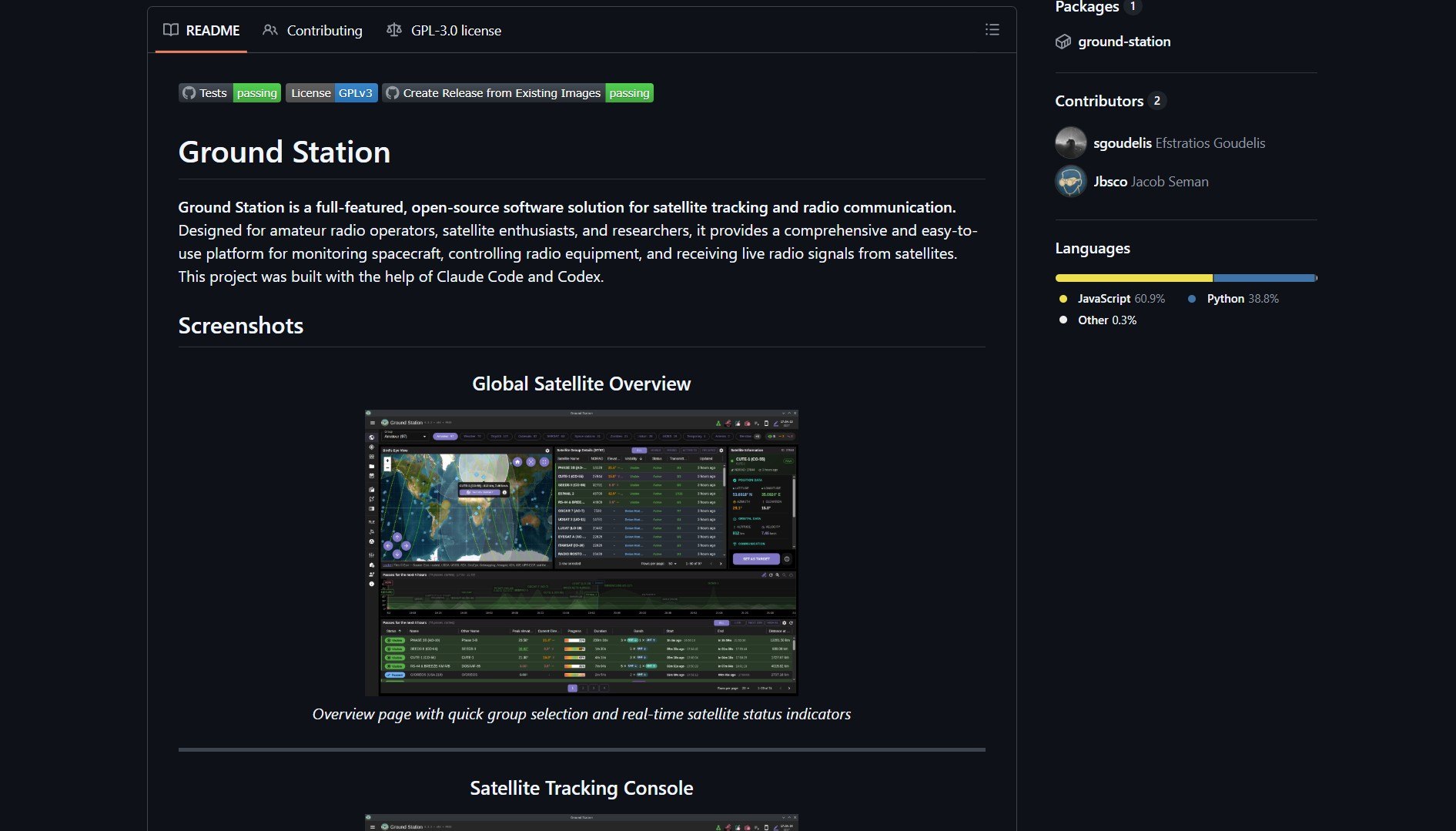Click the blue Python language dot
The height and width of the screenshot is (831, 1456).
tap(1192, 299)
